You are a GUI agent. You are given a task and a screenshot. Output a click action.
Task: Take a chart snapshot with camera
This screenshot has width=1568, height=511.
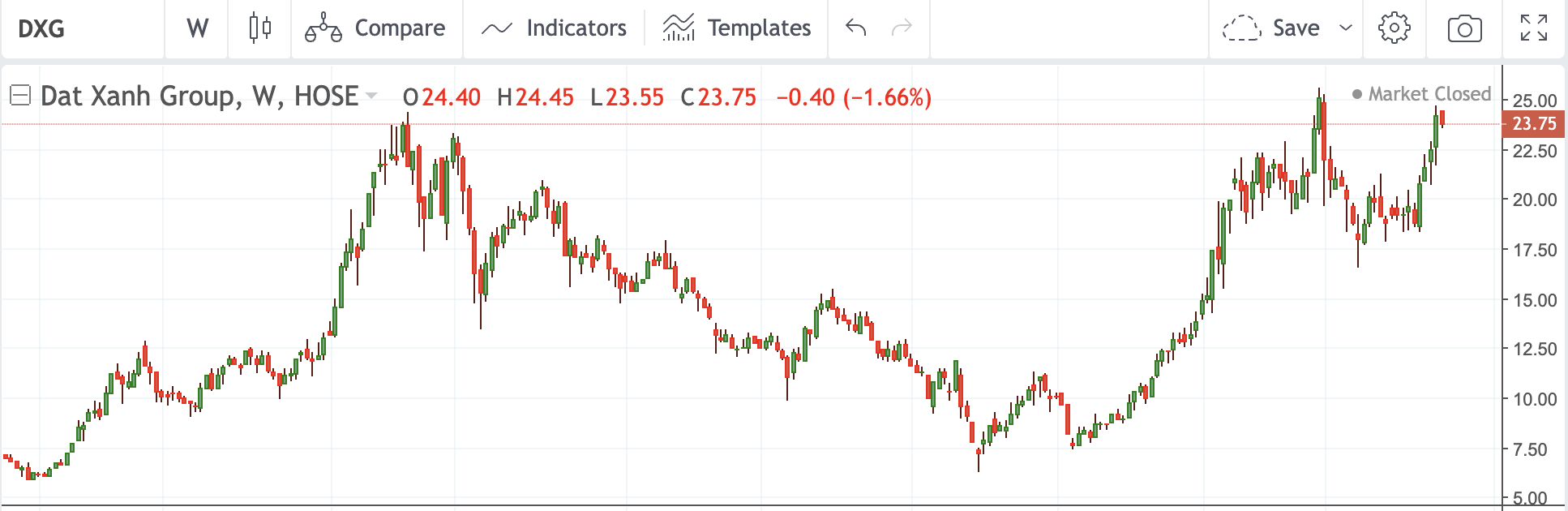point(1464,28)
